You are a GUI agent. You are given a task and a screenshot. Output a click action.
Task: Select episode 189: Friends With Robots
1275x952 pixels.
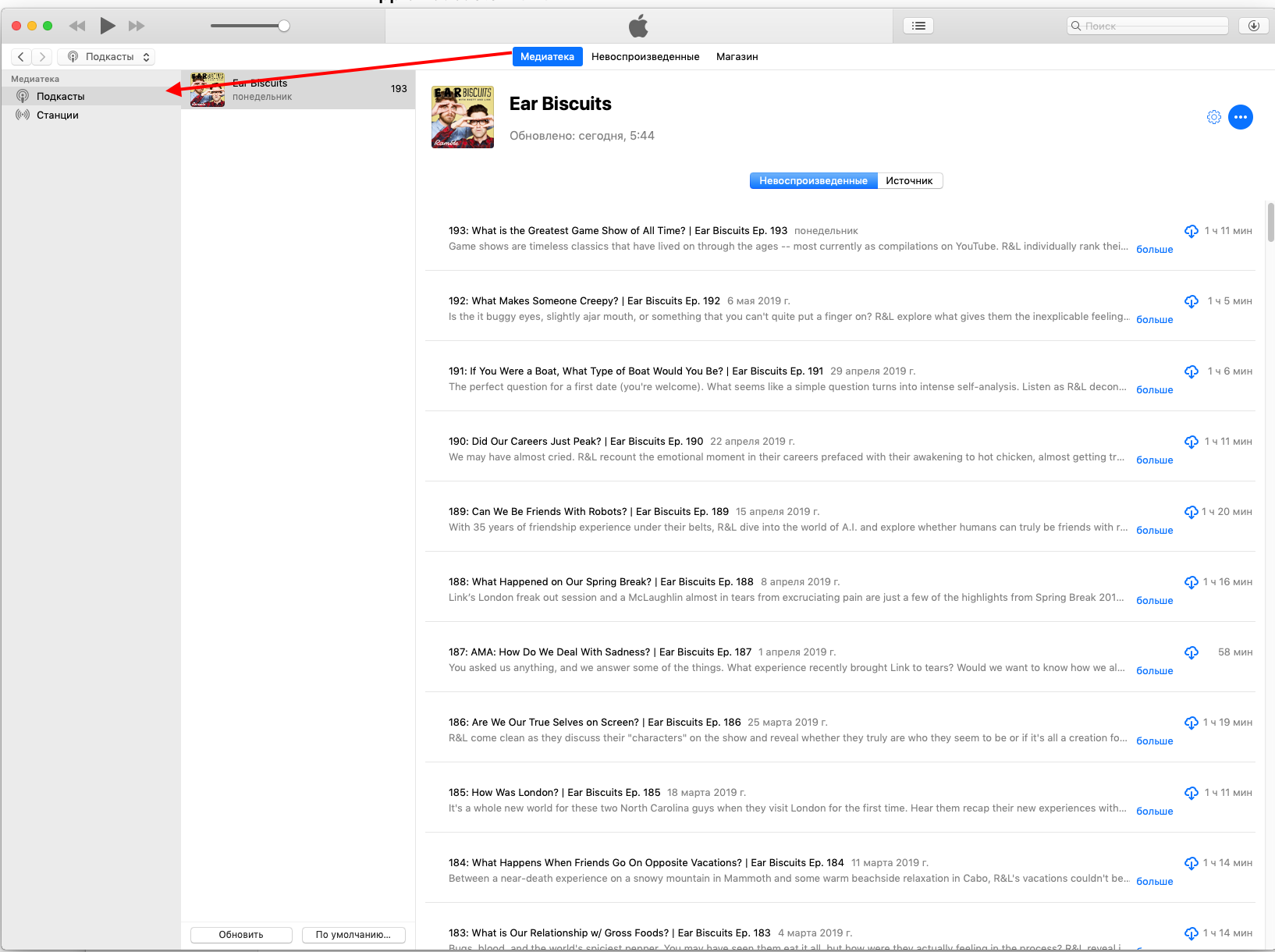pos(588,512)
